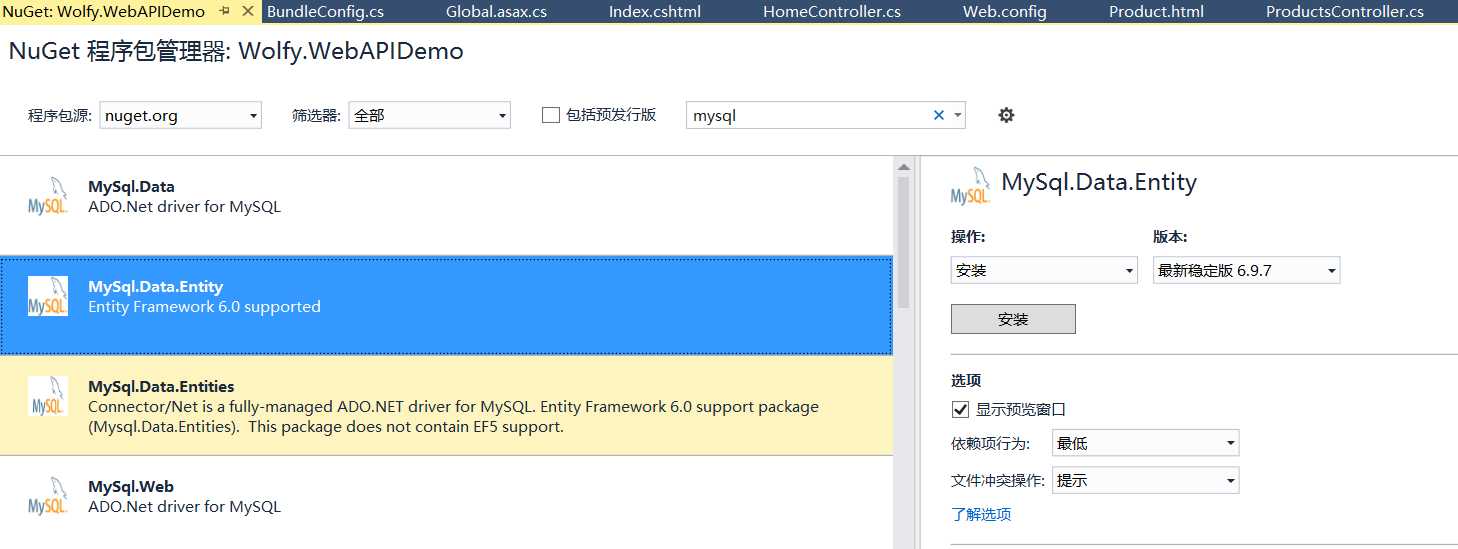
Task: Close the NuGet Wolfy.WebAPIDemo tab
Action: (x=248, y=11)
